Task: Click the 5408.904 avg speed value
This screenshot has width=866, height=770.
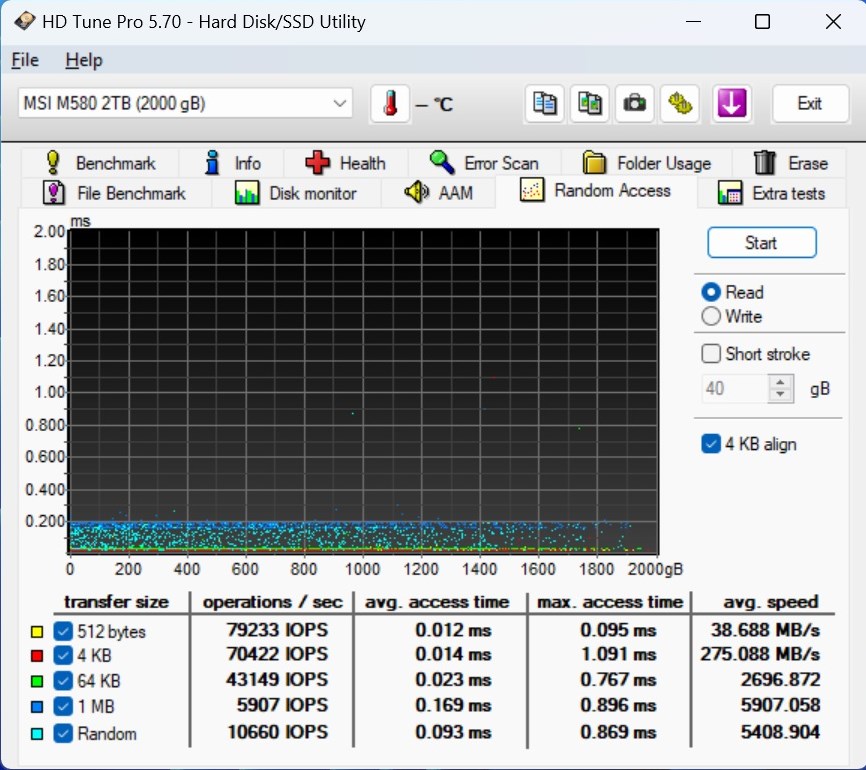Action: point(780,732)
